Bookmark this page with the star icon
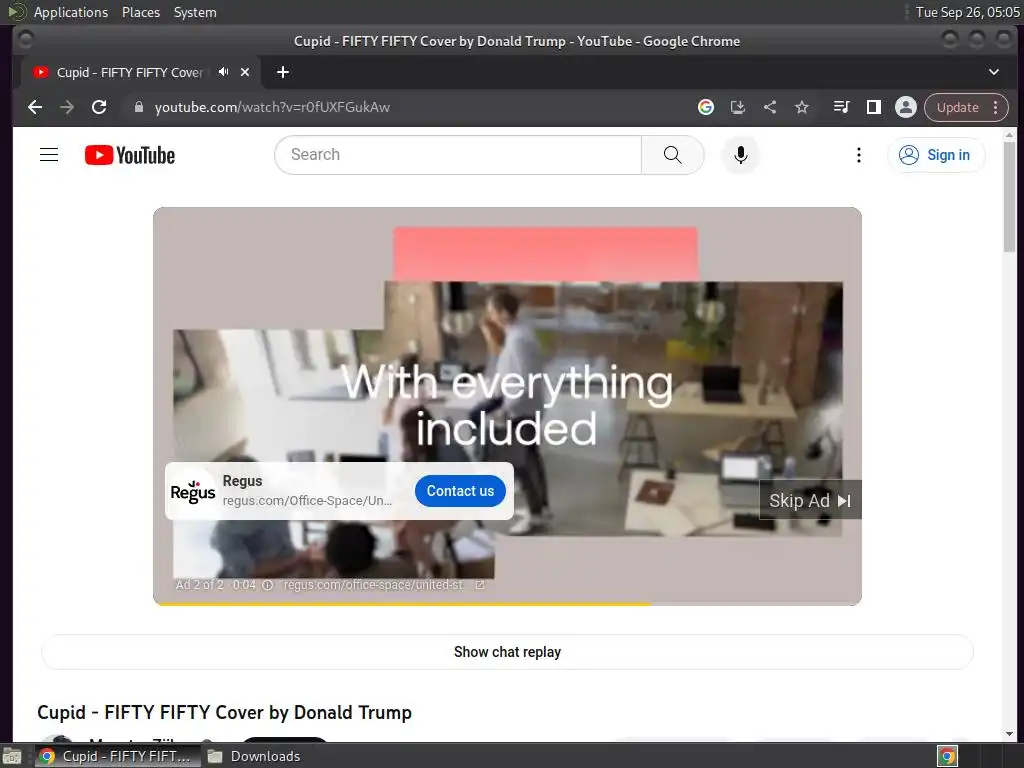 coord(802,107)
